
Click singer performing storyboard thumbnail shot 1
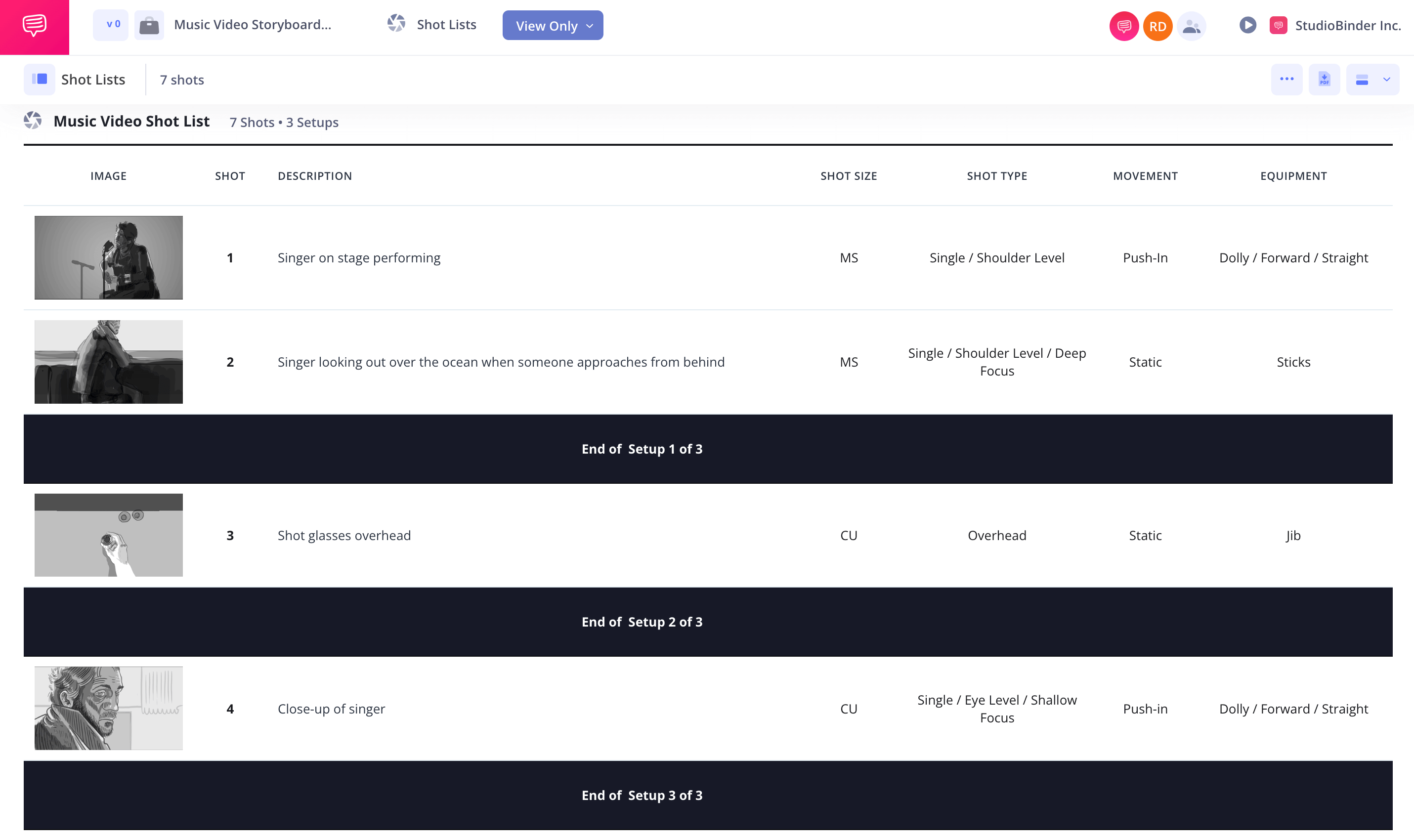tap(108, 257)
